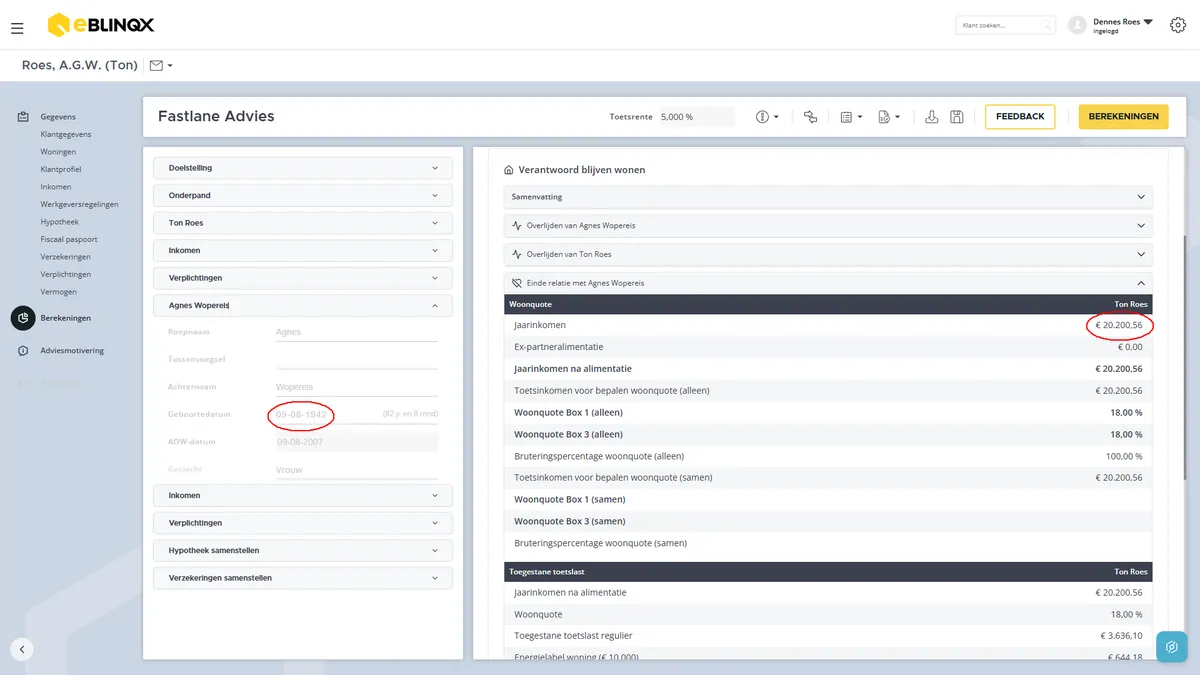The width and height of the screenshot is (1200, 675).
Task: Expand Verzekeringen samenstellen section
Action: [303, 578]
